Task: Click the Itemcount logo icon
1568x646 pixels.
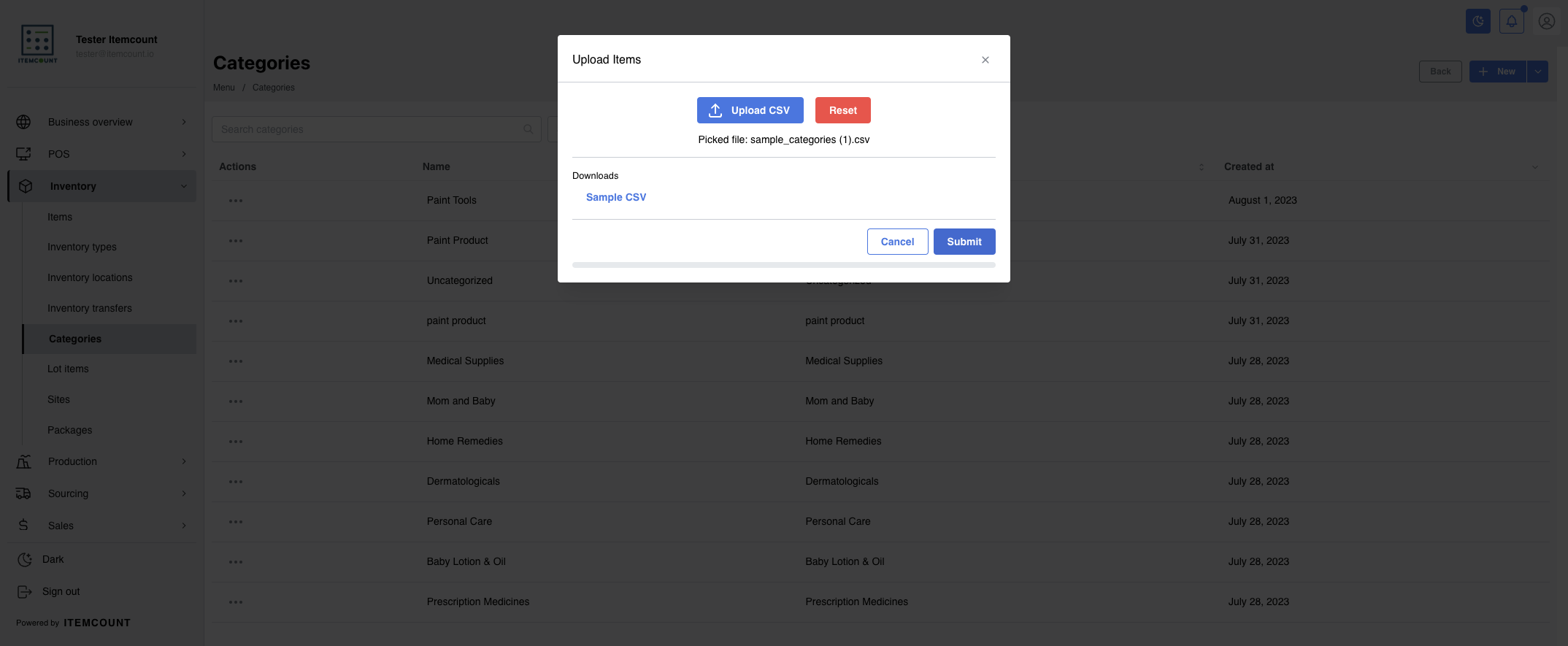Action: click(x=37, y=44)
